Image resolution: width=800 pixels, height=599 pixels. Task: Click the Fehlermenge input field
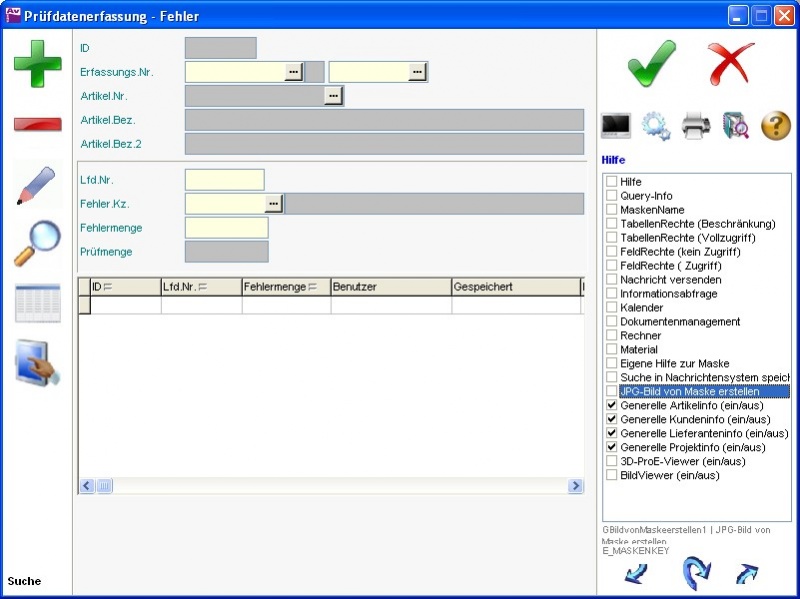click(x=226, y=228)
